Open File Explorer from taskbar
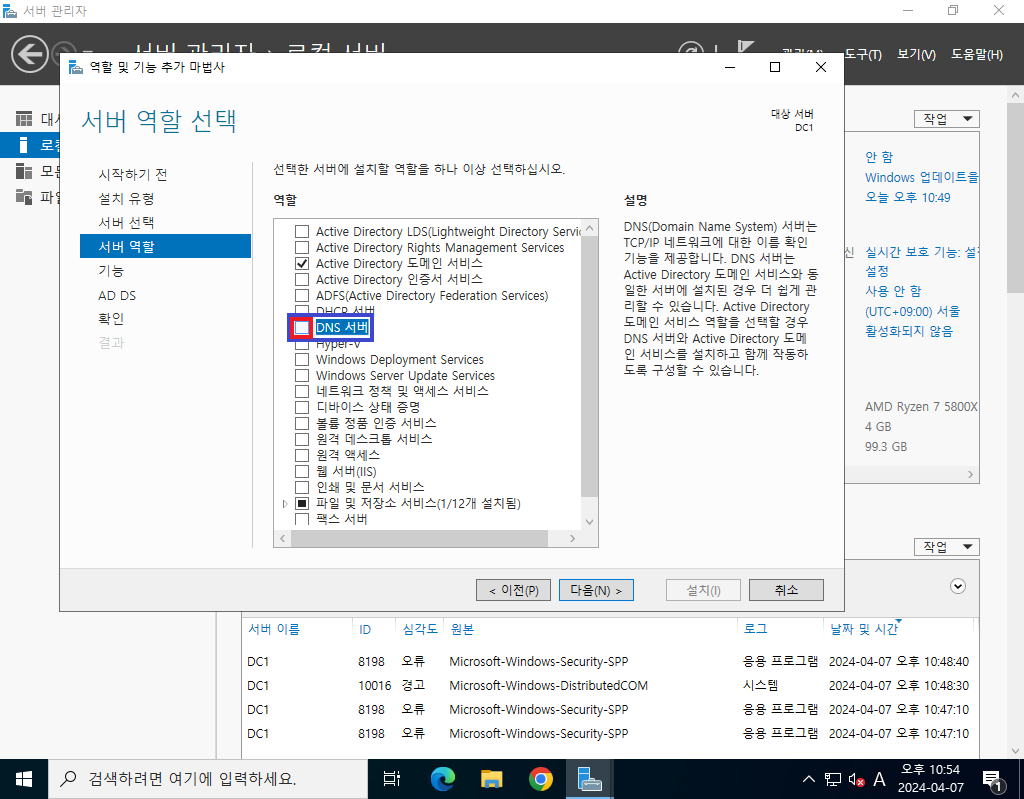 tap(492, 779)
